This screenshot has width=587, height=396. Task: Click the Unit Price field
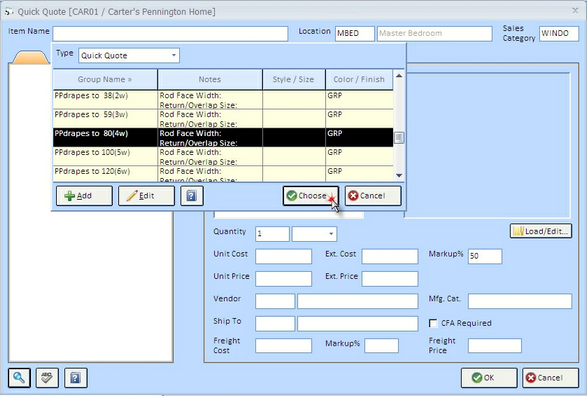click(283, 279)
